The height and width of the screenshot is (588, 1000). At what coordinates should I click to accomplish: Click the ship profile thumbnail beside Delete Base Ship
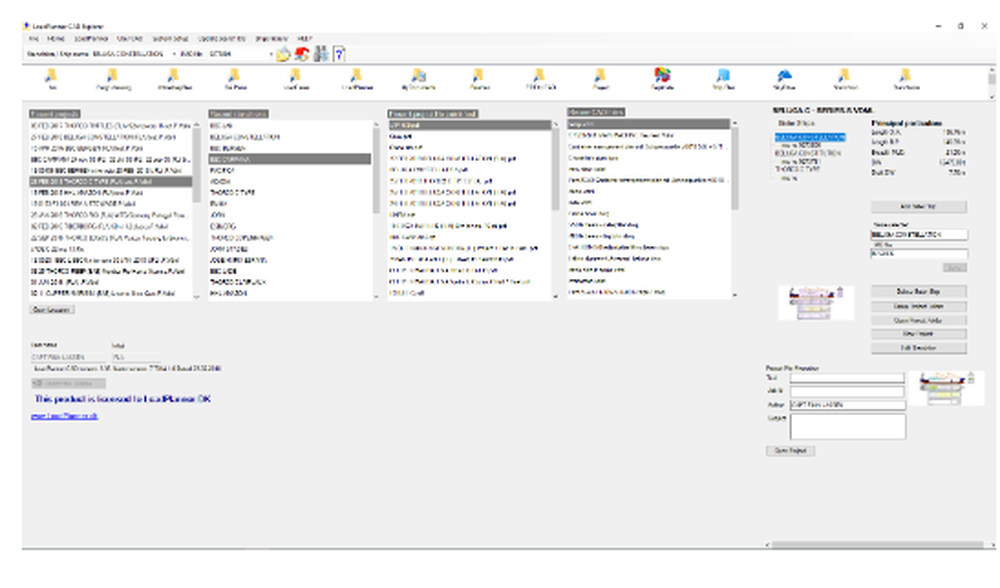click(x=816, y=302)
